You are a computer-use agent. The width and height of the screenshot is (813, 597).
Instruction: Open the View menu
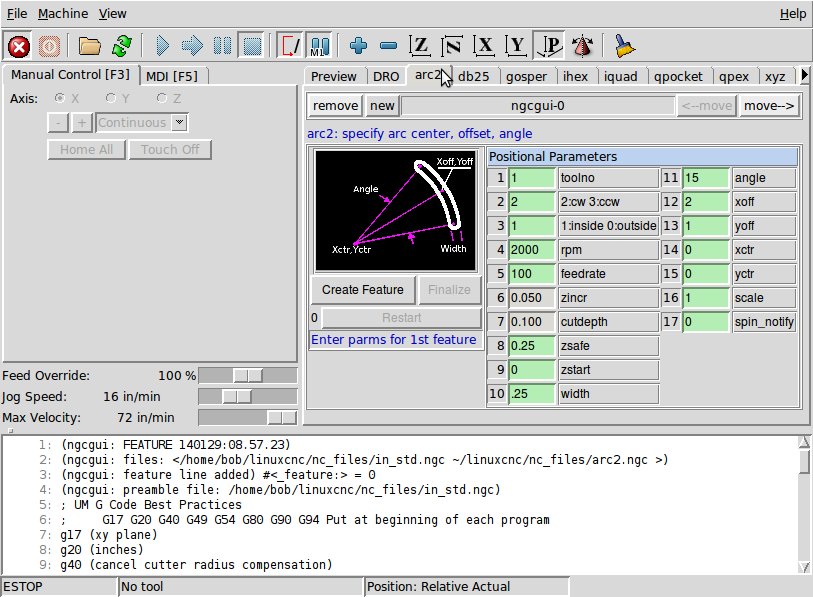pyautogui.click(x=113, y=13)
